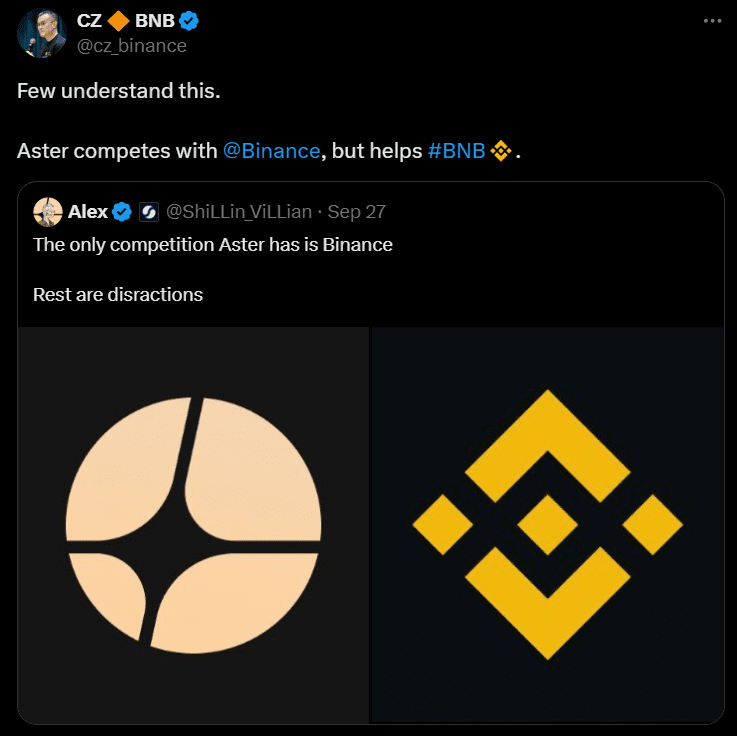Open the @ShiLLin_ViLLian profile handle
The width and height of the screenshot is (737, 736).
(239, 212)
